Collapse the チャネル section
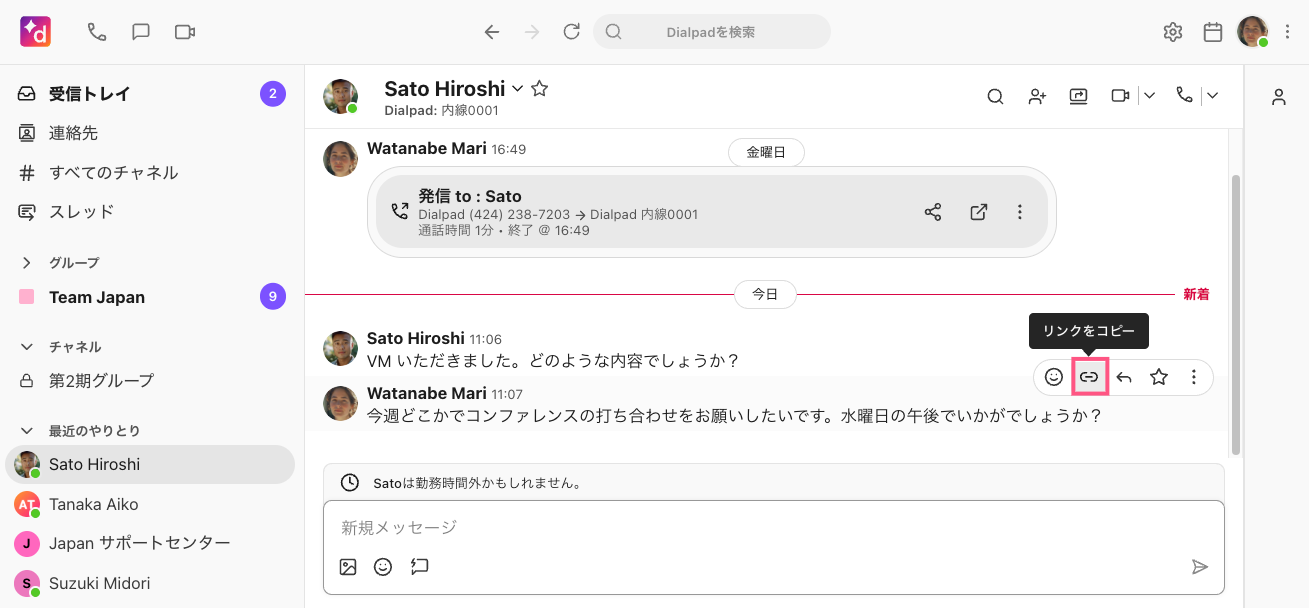This screenshot has width=1309, height=608. click(x=27, y=347)
